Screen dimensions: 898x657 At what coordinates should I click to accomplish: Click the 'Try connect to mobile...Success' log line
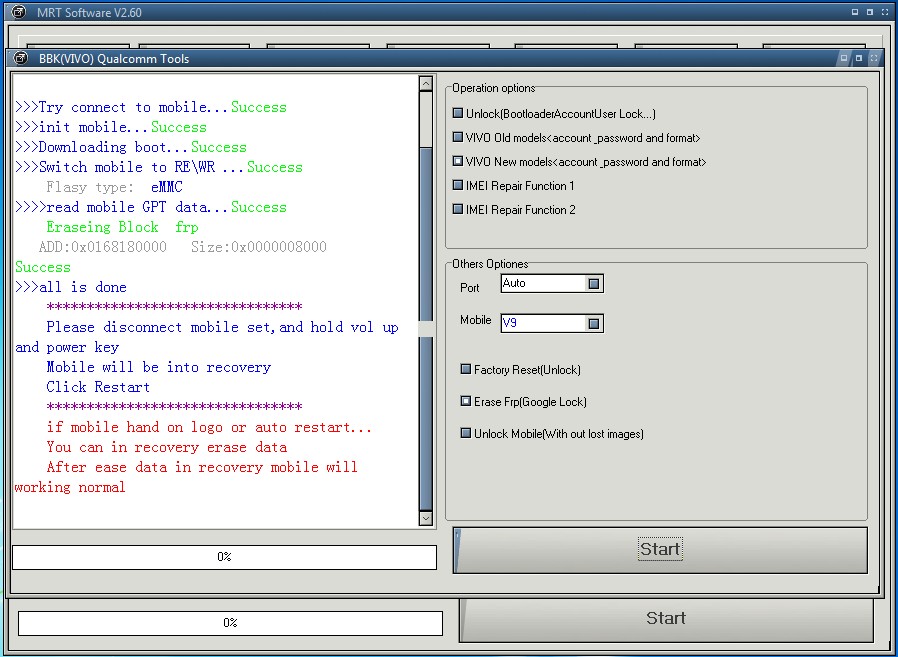tap(151, 107)
